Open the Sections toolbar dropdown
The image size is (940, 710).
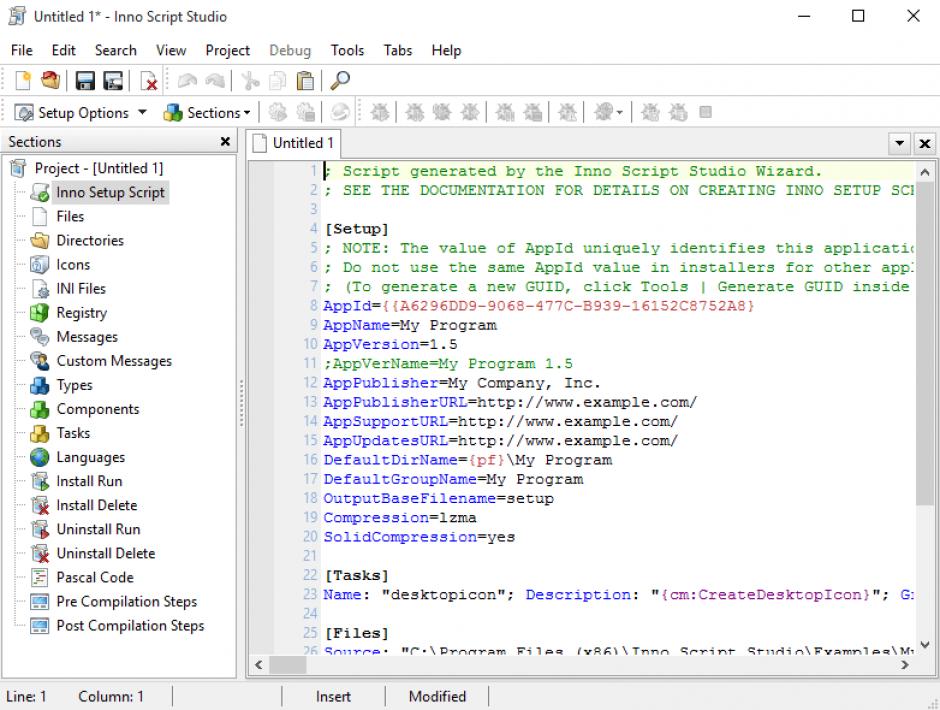click(207, 112)
